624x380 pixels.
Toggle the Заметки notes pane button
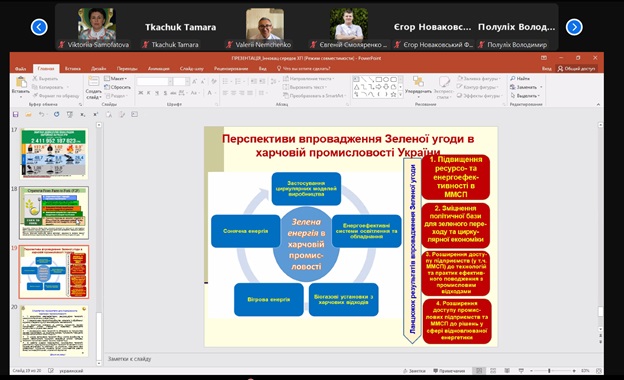415,370
